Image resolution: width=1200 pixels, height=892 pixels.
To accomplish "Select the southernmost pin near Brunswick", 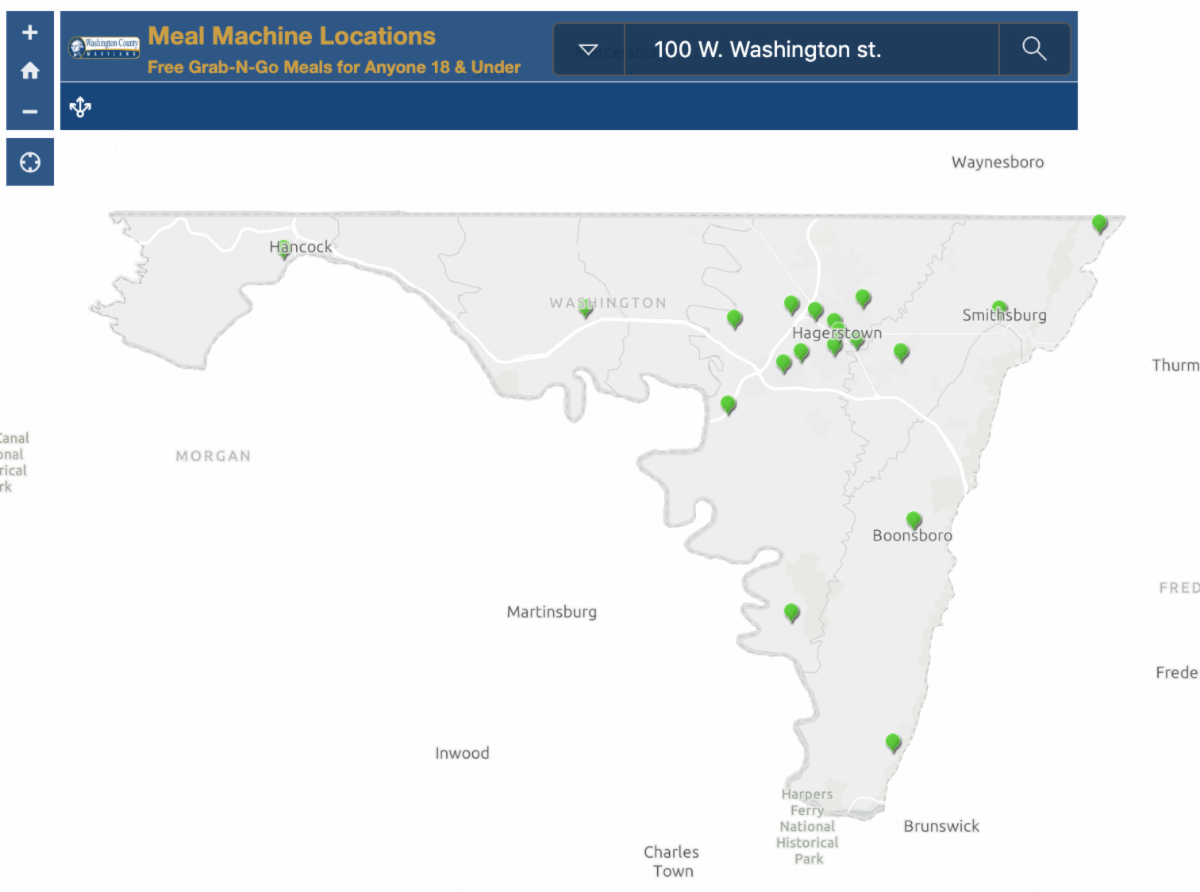I will coord(893,742).
